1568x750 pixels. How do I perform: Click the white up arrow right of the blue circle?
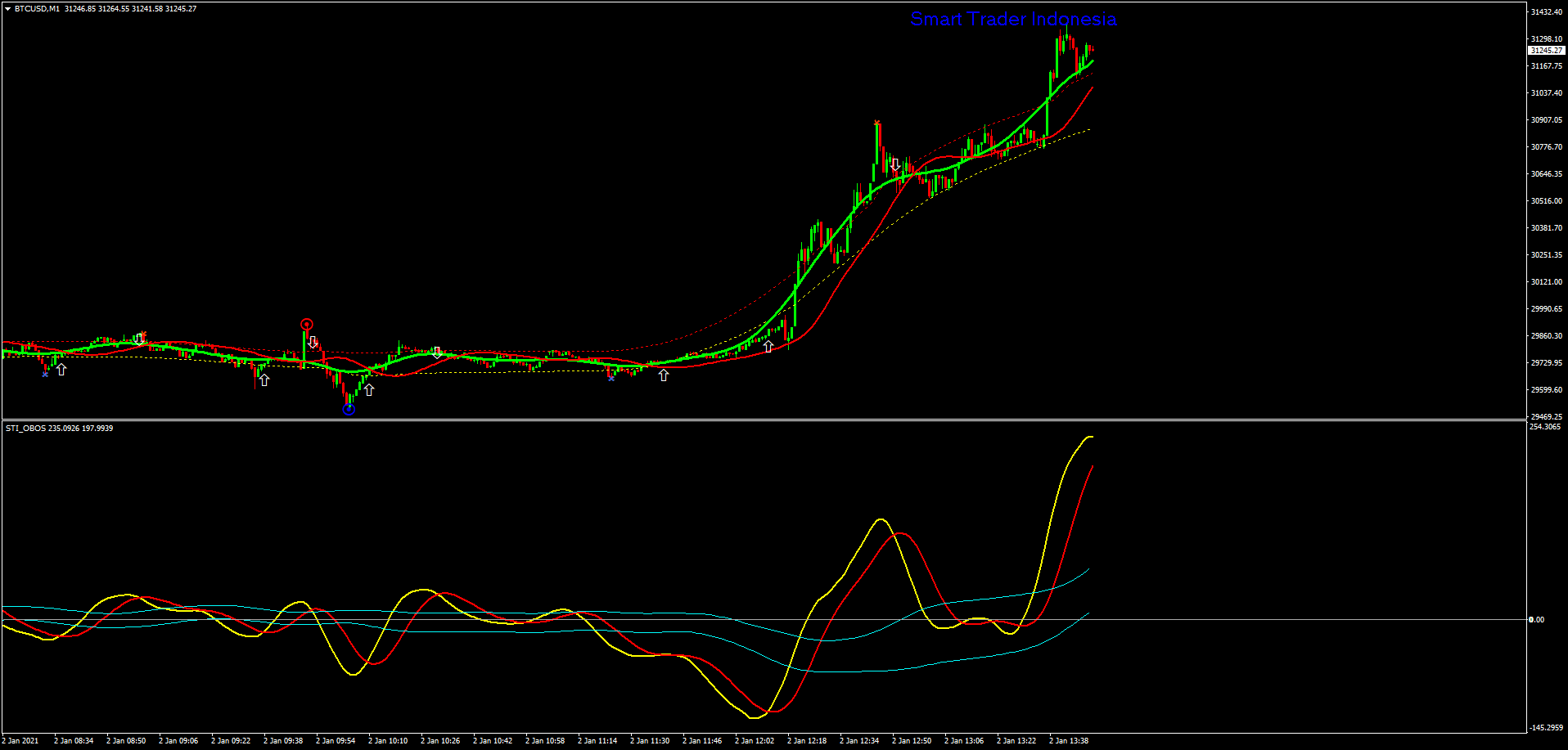[369, 390]
